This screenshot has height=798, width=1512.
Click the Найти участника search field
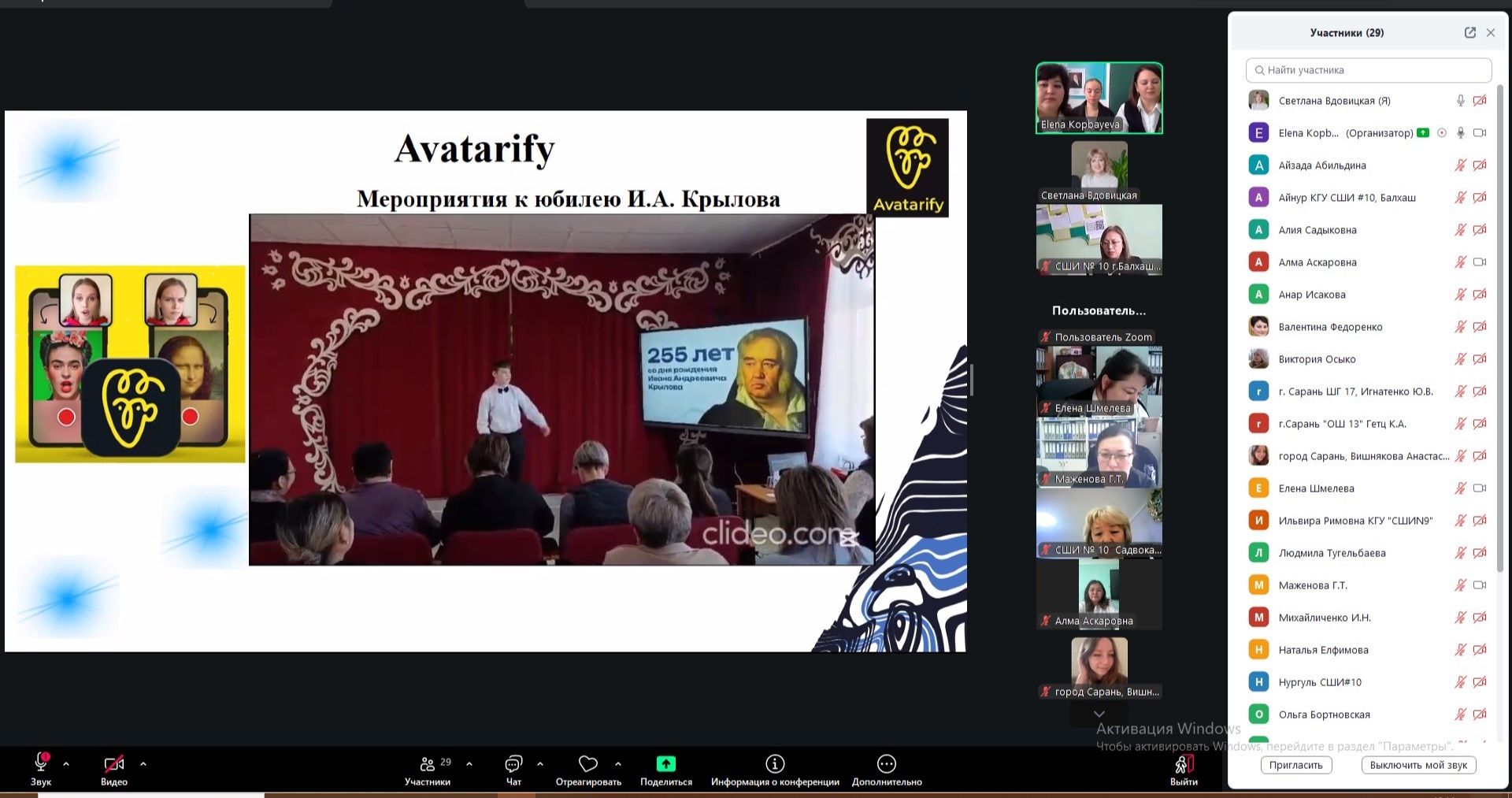pos(1369,70)
